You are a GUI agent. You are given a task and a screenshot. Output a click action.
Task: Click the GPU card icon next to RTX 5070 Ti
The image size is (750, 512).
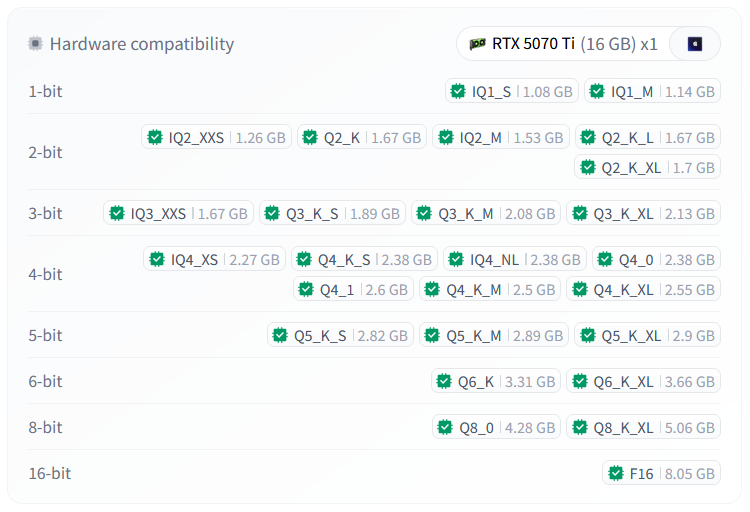477,44
